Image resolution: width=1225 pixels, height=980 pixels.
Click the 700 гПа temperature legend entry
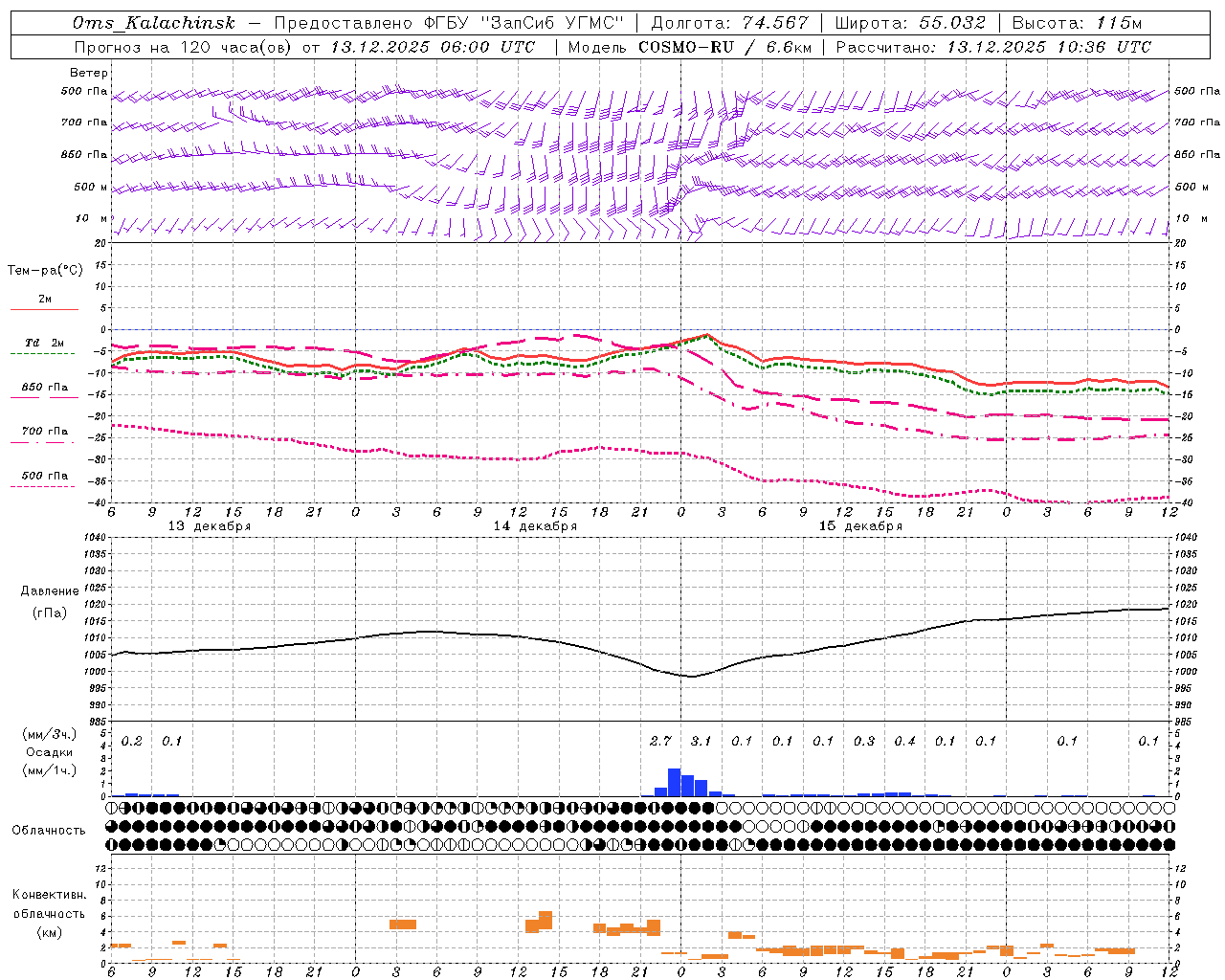[45, 432]
